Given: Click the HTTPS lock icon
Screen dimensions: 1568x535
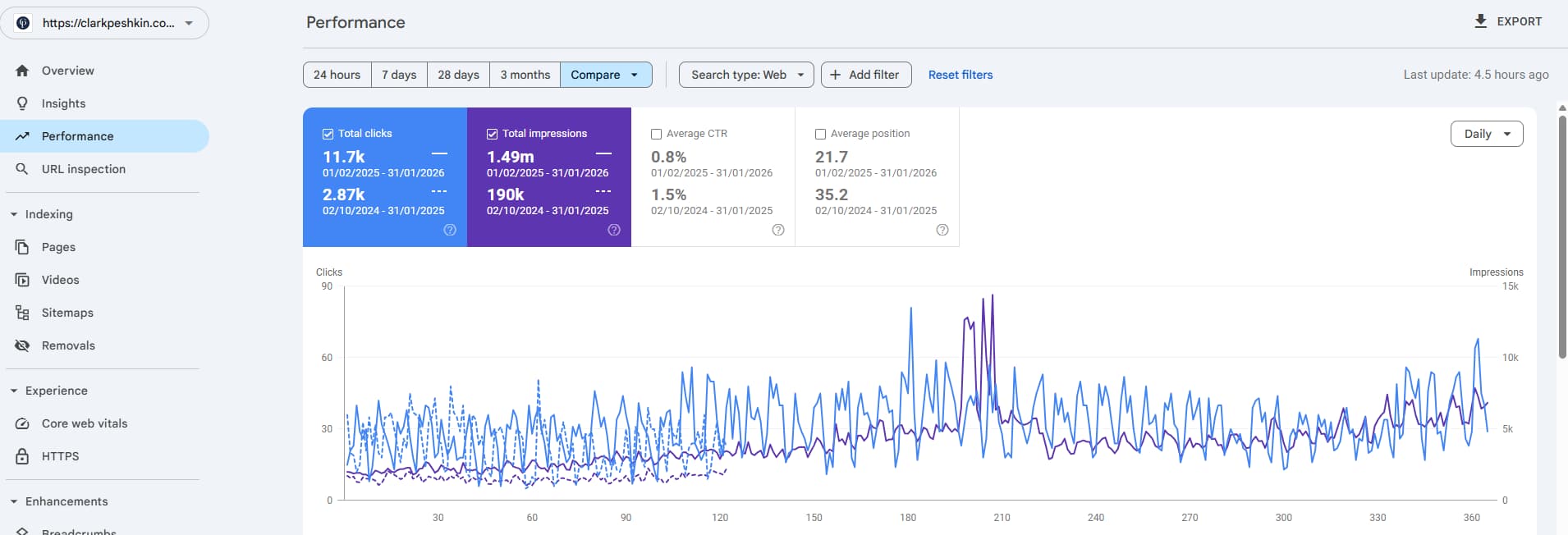Looking at the screenshot, I should pyautogui.click(x=22, y=456).
